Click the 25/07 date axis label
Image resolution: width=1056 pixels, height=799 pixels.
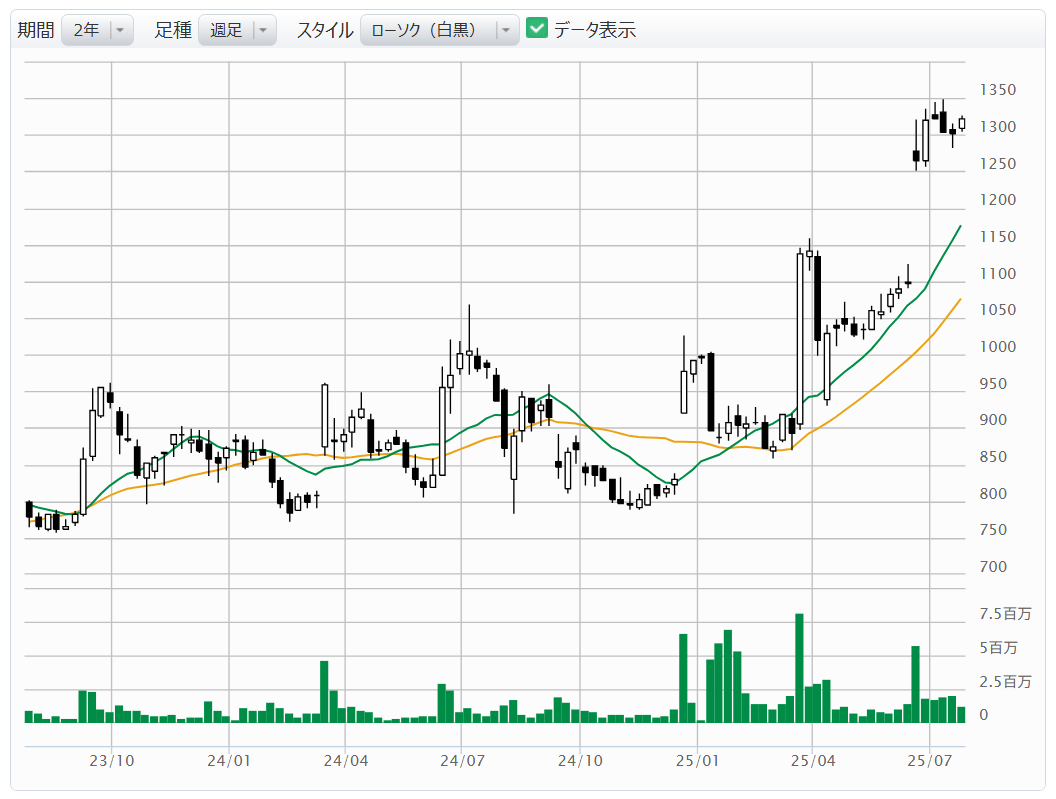click(929, 761)
